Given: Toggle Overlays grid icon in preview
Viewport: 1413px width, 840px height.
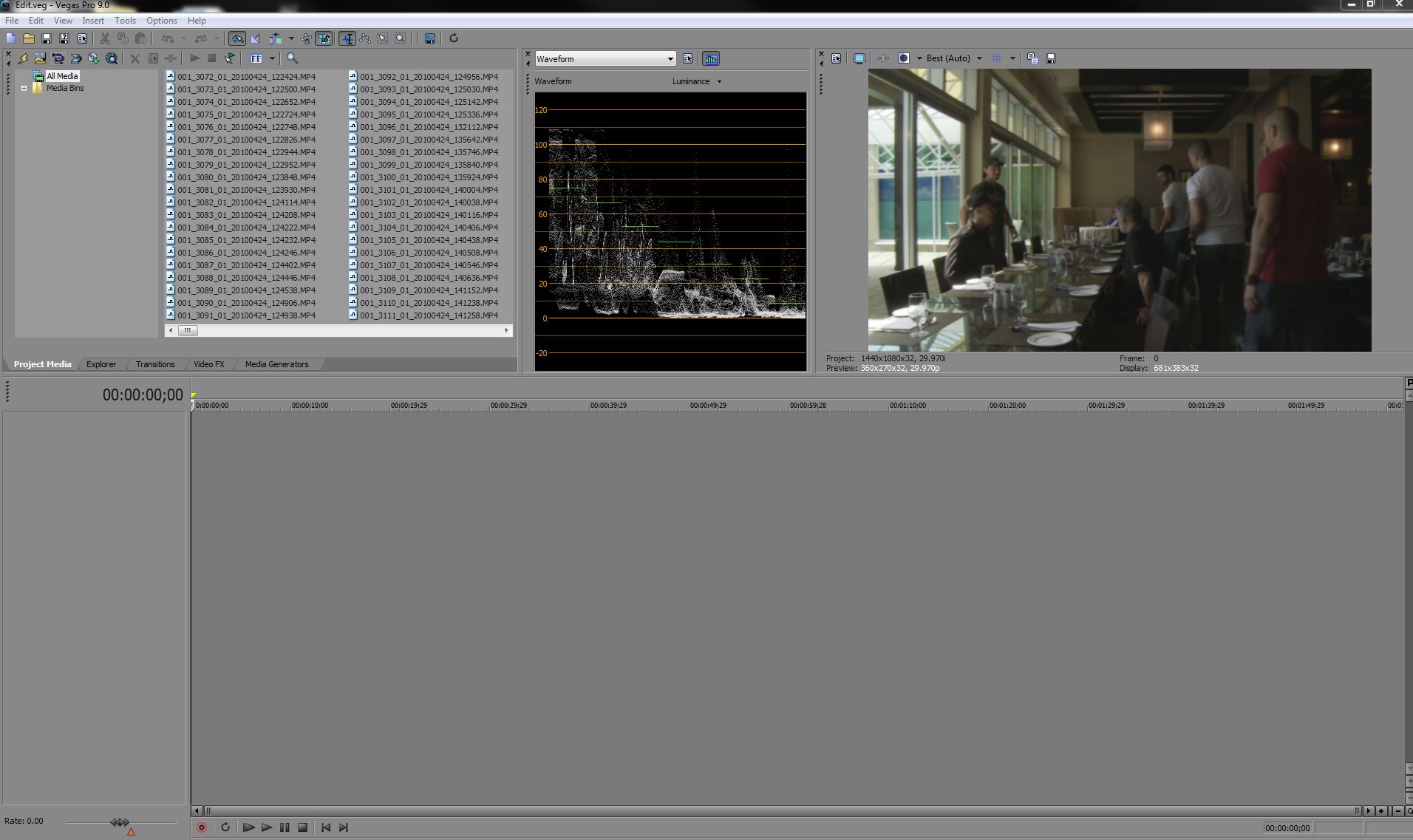Looking at the screenshot, I should [996, 58].
